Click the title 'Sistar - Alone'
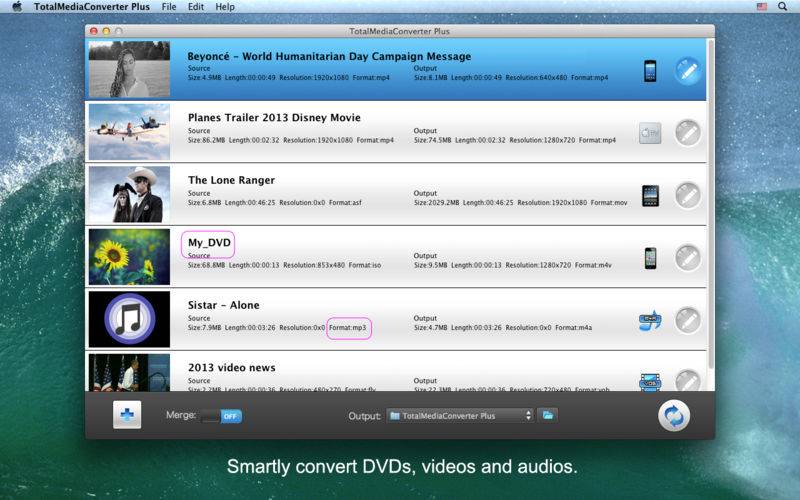Image resolution: width=800 pixels, height=500 pixels. click(x=223, y=305)
